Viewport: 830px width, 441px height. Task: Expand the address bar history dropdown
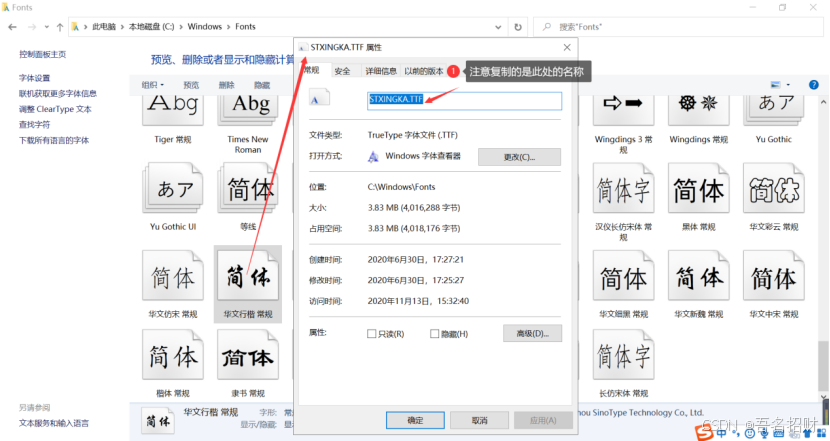point(498,27)
